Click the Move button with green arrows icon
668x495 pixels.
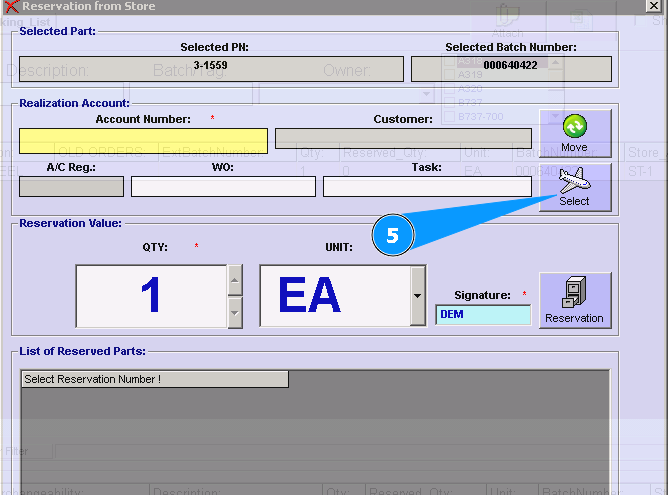pos(574,133)
